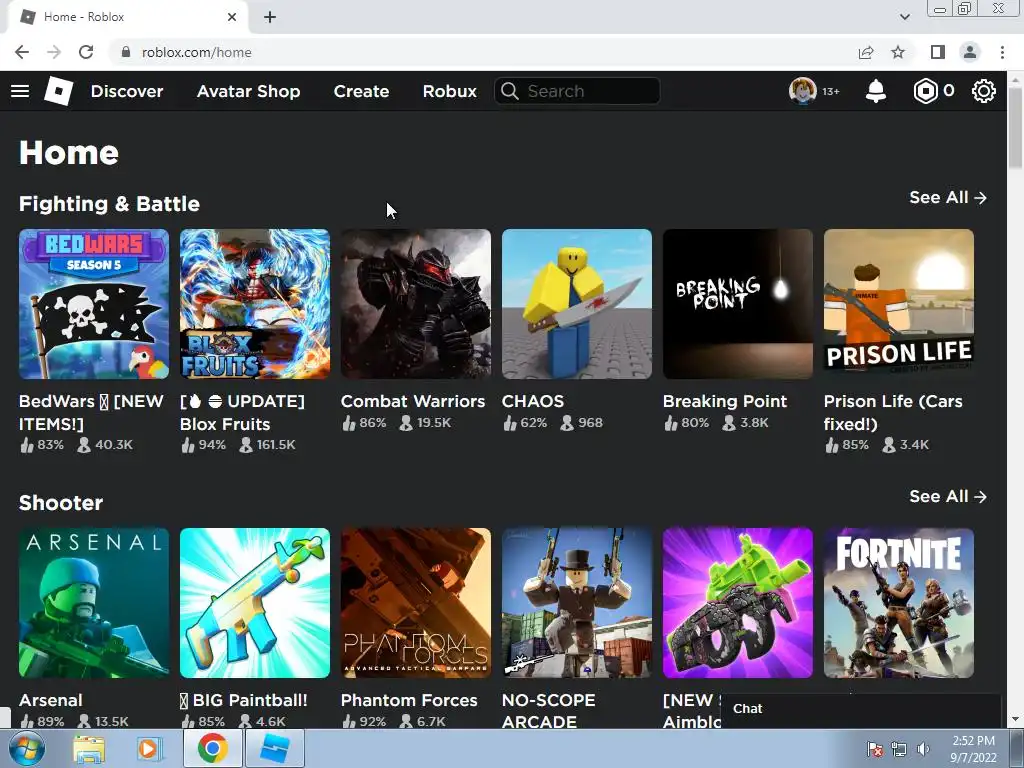Viewport: 1024px width, 768px height.
Task: Open the Breaking Point game thumbnail
Action: pos(738,304)
